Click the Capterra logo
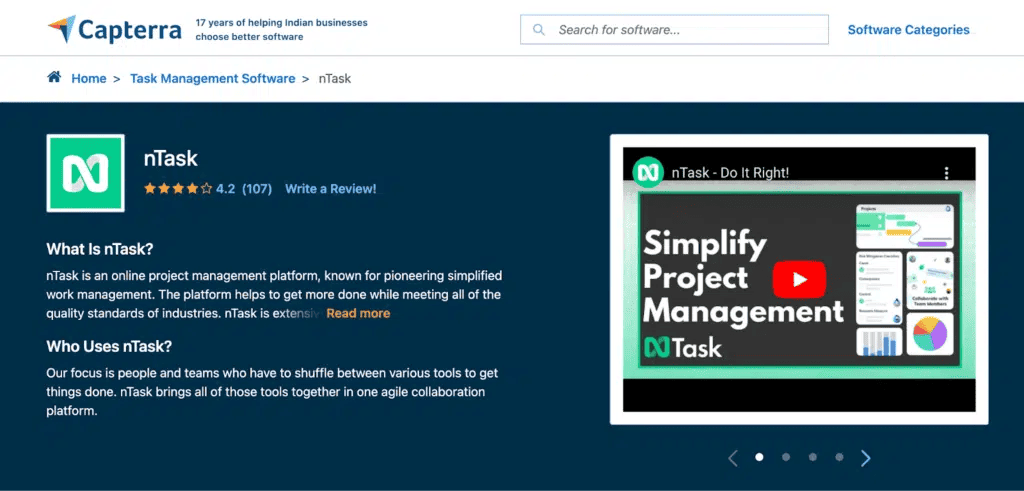The width and height of the screenshot is (1024, 491). coord(114,29)
